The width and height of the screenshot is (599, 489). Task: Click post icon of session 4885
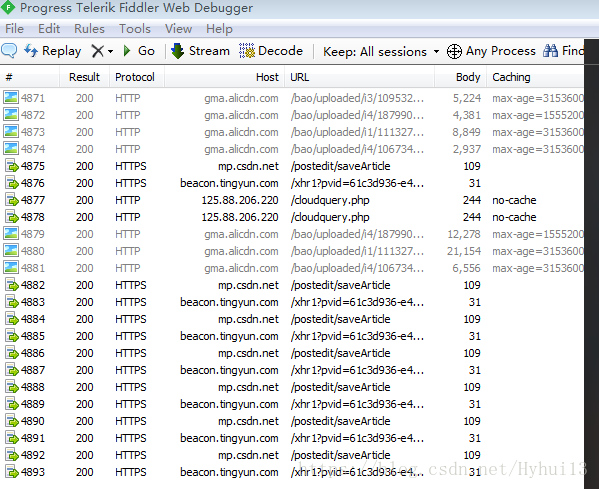click(x=12, y=336)
